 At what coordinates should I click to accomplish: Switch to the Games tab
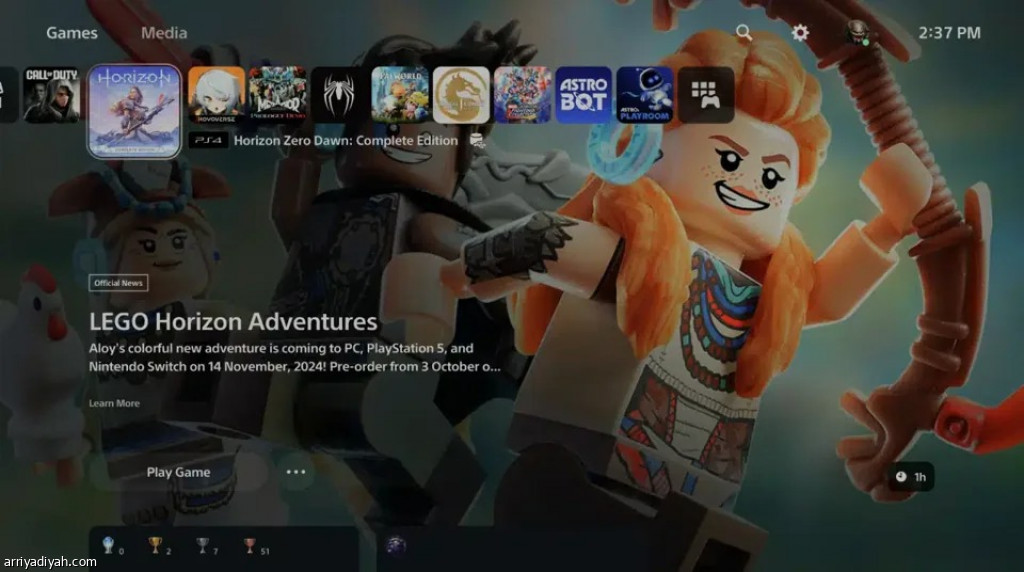tap(72, 33)
